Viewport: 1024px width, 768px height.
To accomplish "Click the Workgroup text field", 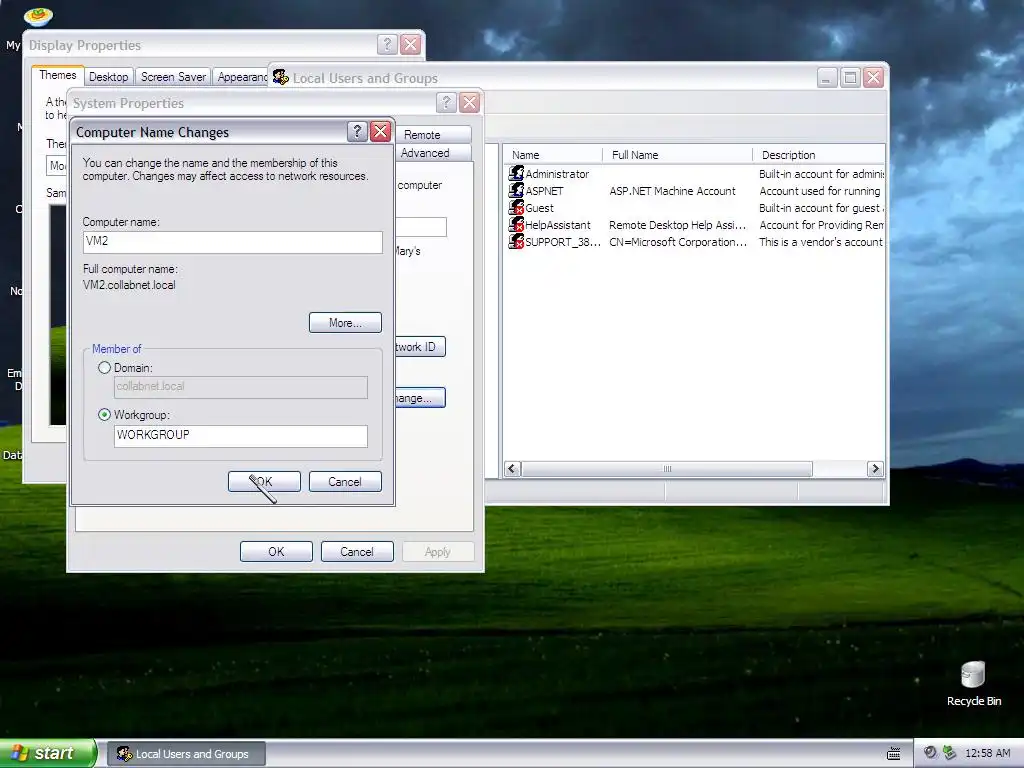I will click(x=241, y=436).
